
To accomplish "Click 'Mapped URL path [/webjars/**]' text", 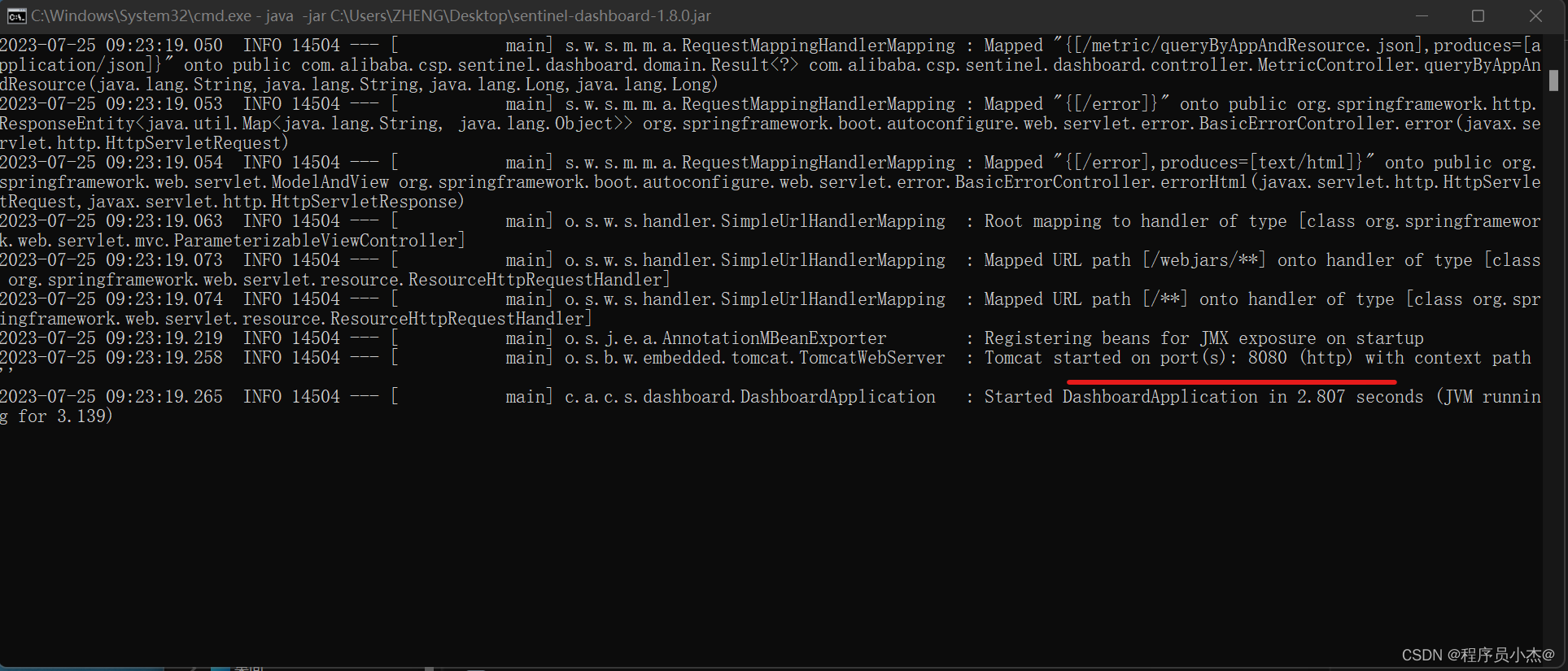I will (x=1125, y=260).
